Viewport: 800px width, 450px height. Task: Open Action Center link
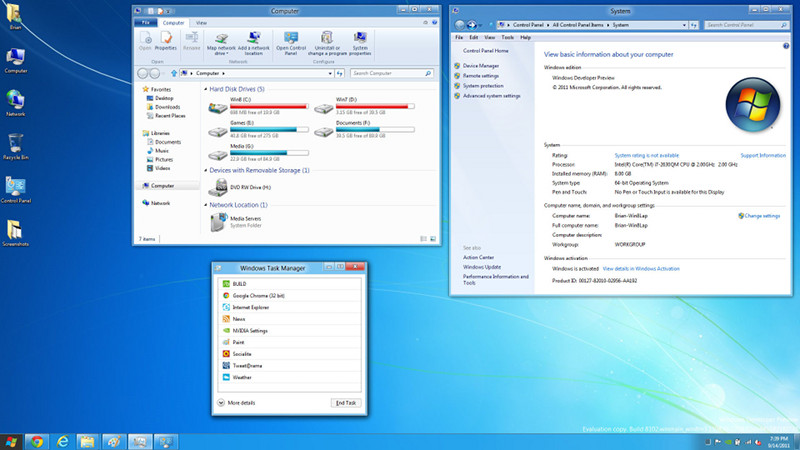(x=478, y=257)
